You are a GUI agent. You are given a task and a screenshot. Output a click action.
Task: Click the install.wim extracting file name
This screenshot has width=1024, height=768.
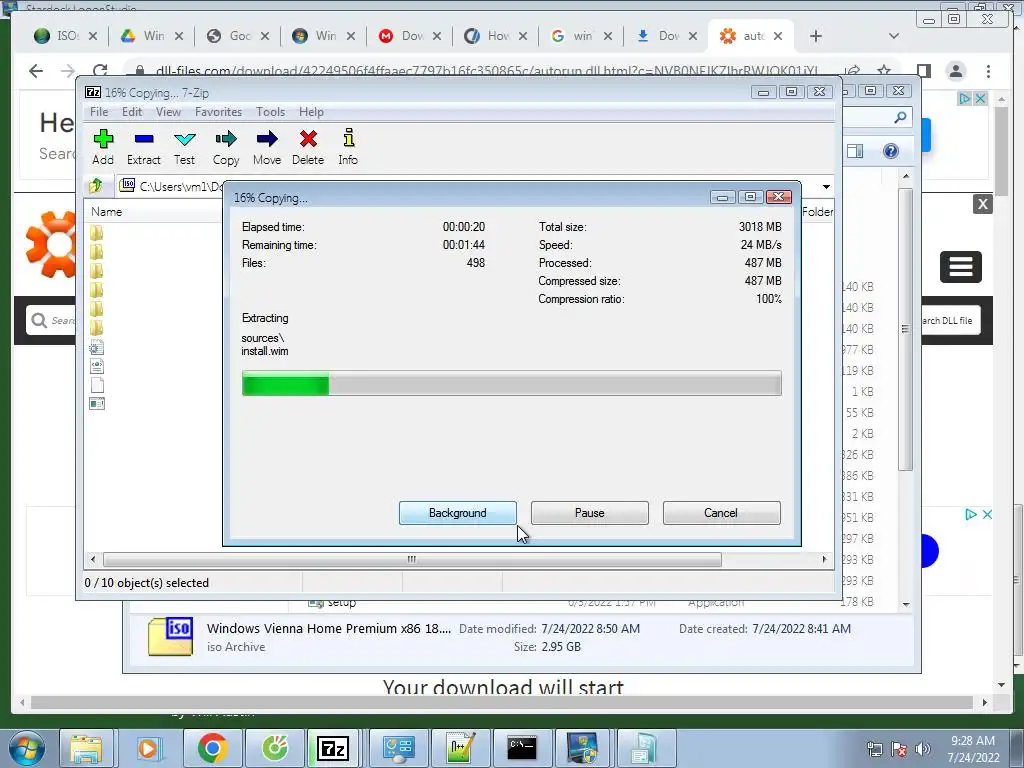point(264,351)
